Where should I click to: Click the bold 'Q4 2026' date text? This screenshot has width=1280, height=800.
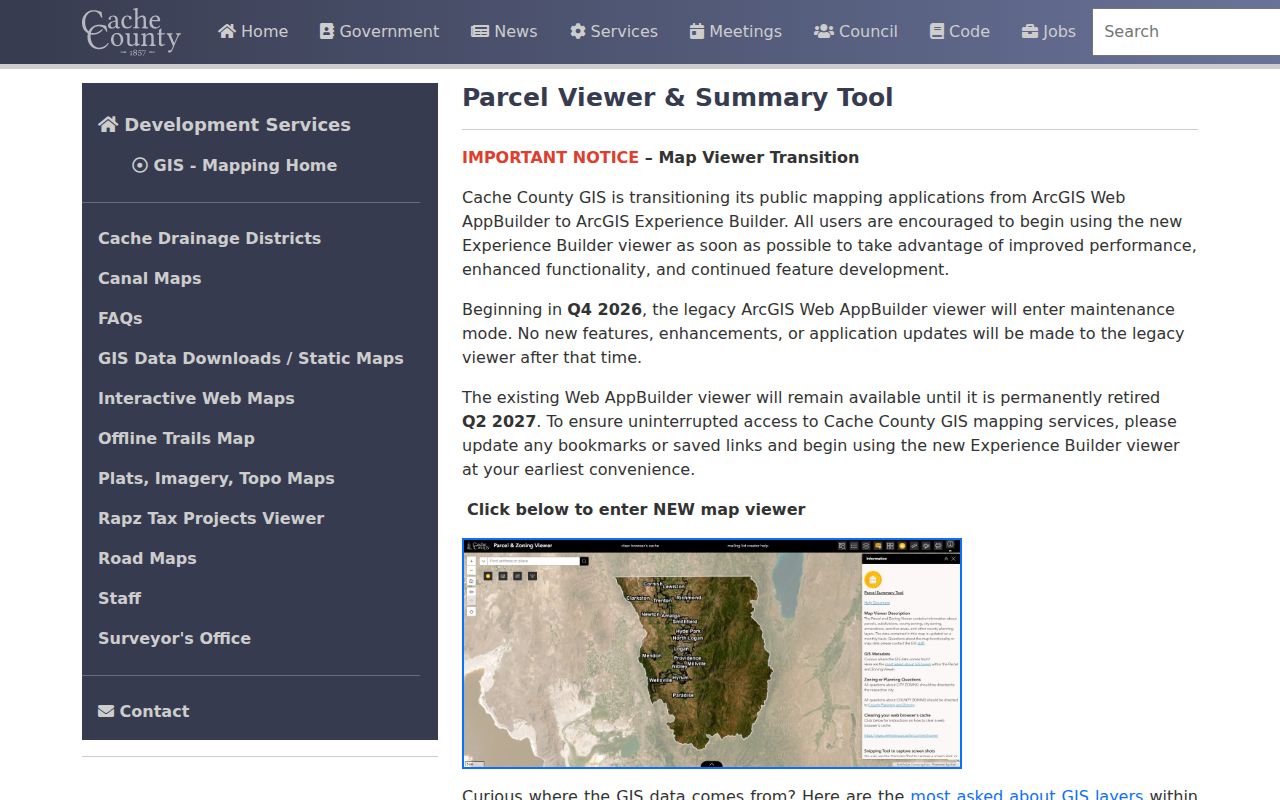[x=604, y=309]
